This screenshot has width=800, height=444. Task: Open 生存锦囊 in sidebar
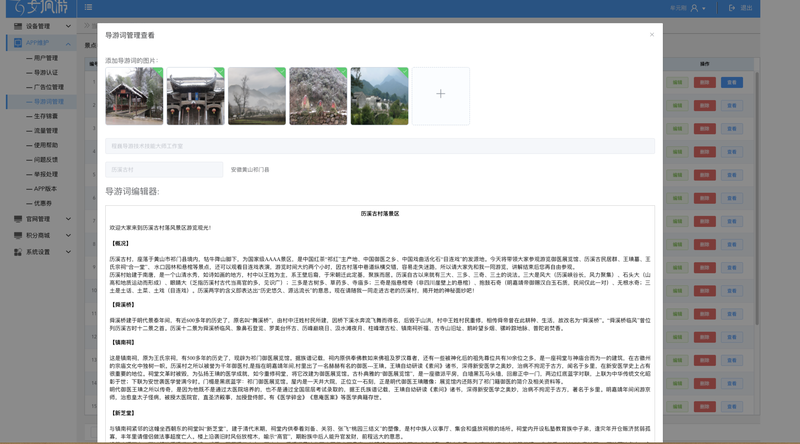pyautogui.click(x=45, y=116)
